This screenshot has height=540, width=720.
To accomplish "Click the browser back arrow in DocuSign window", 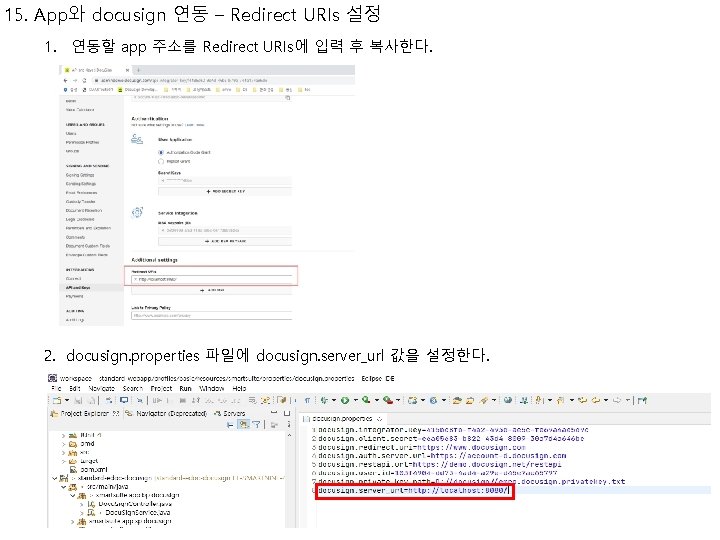I will (65, 80).
